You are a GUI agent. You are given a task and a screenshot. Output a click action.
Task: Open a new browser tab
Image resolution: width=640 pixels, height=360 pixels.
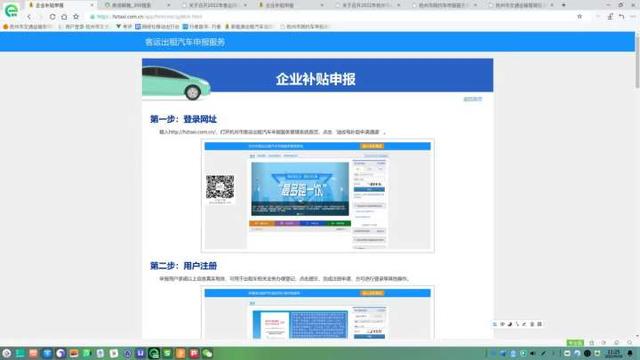(x=564, y=5)
